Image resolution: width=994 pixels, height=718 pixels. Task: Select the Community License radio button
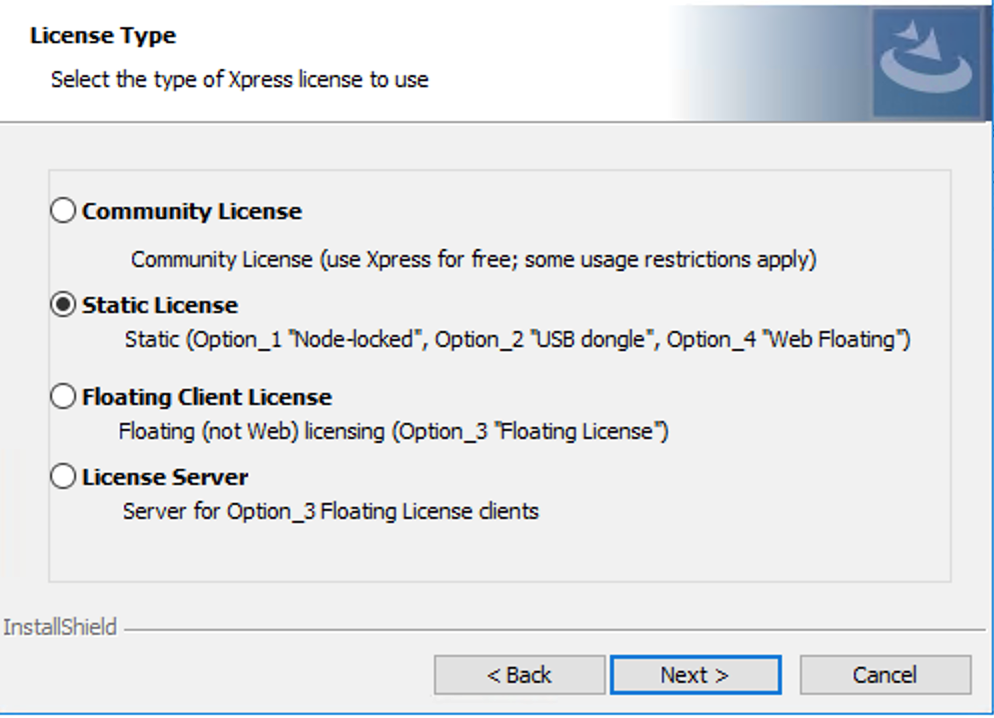(x=63, y=211)
